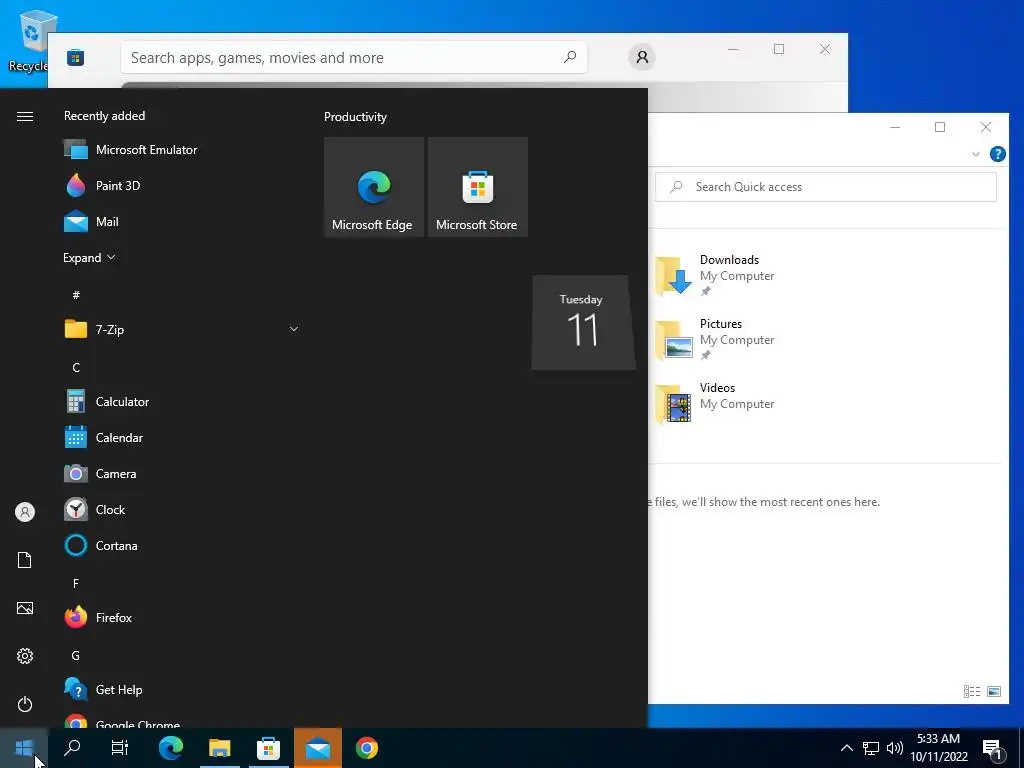Image resolution: width=1024 pixels, height=768 pixels.
Task: Open Mail in Recently added list
Action: click(x=181, y=221)
